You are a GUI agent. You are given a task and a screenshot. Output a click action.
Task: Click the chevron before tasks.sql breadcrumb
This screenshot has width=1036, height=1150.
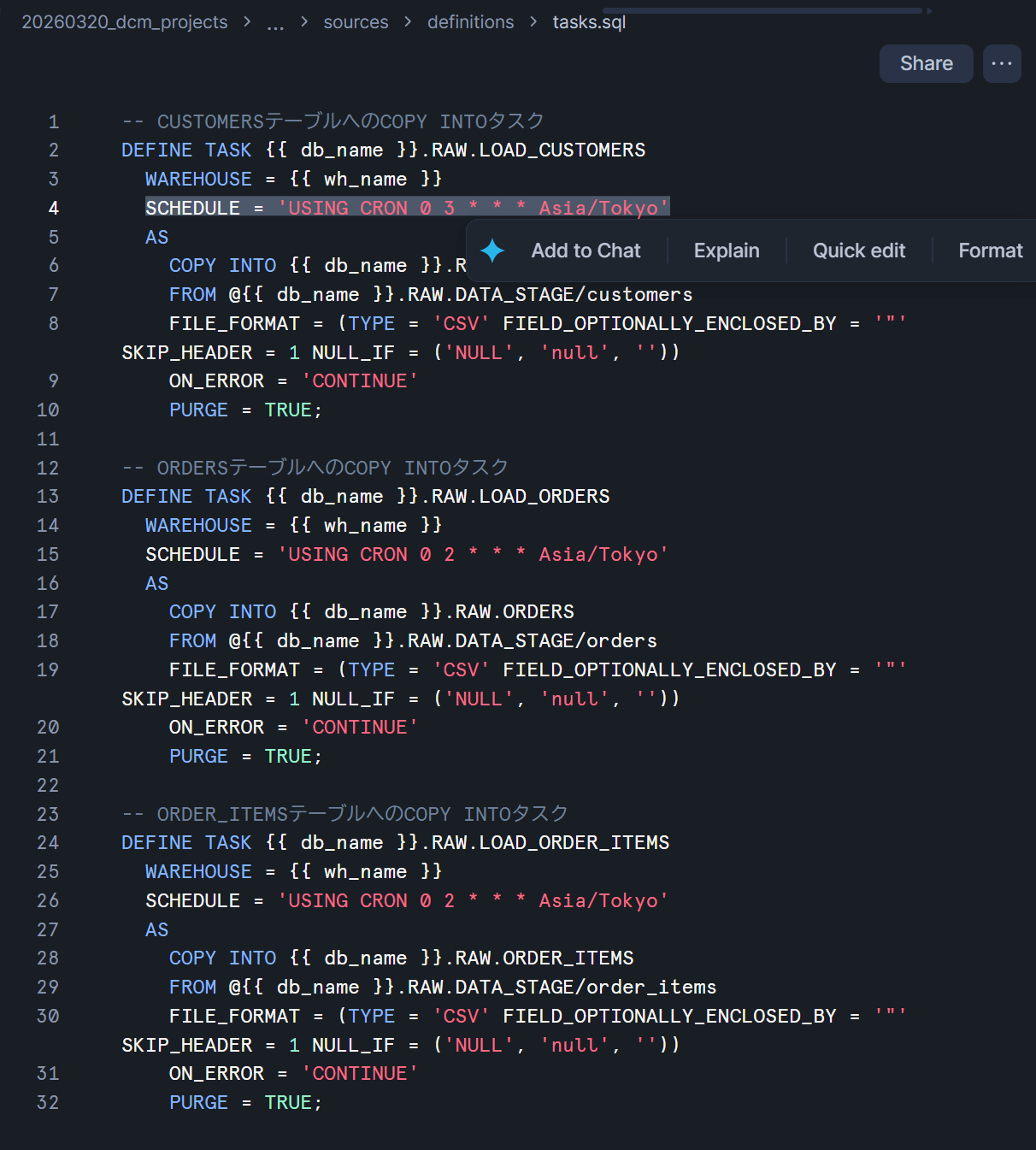coord(533,22)
